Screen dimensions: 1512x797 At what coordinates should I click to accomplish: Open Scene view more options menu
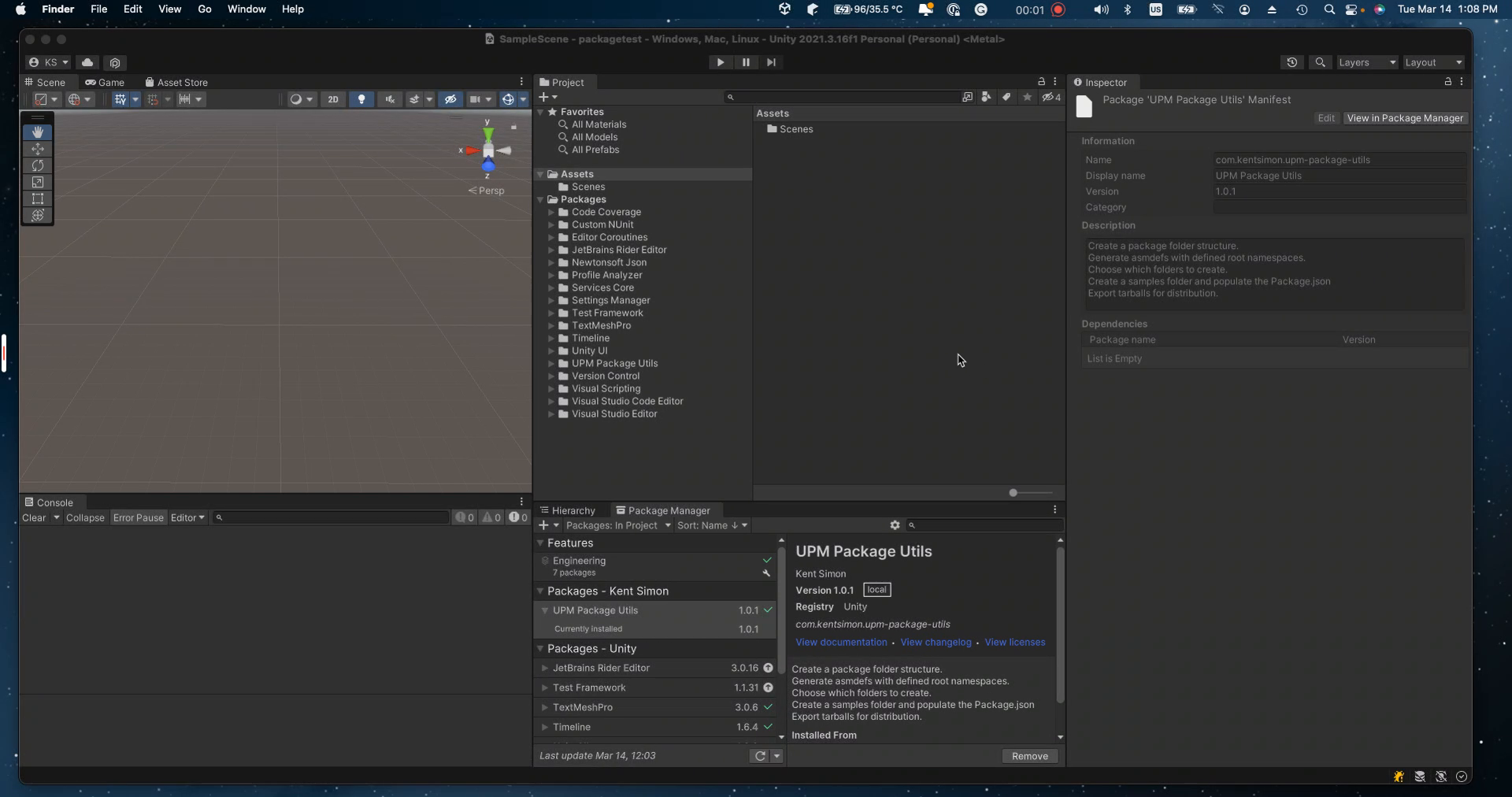point(521,82)
